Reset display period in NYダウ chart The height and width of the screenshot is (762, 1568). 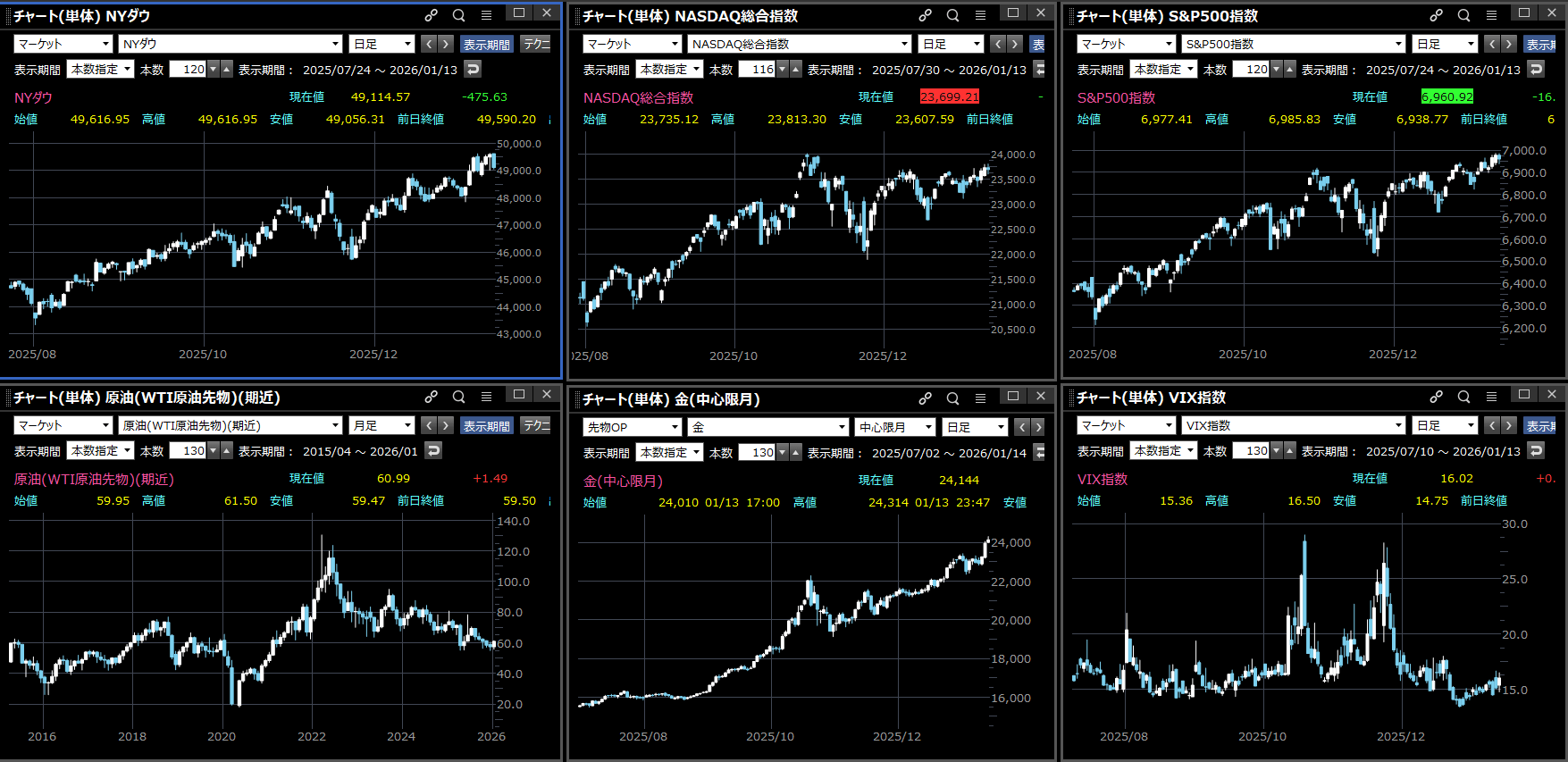tap(473, 69)
